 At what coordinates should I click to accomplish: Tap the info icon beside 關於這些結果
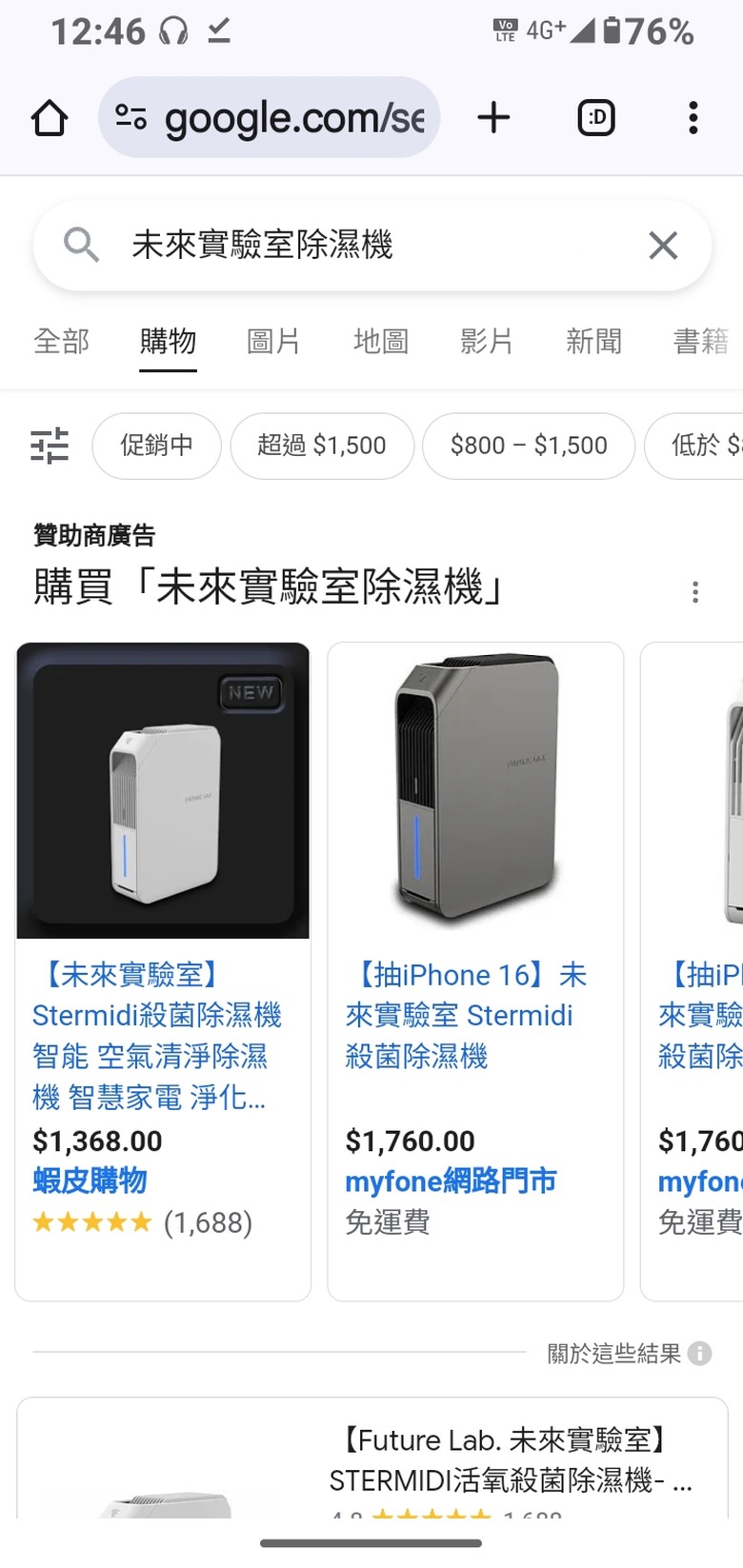(700, 1353)
